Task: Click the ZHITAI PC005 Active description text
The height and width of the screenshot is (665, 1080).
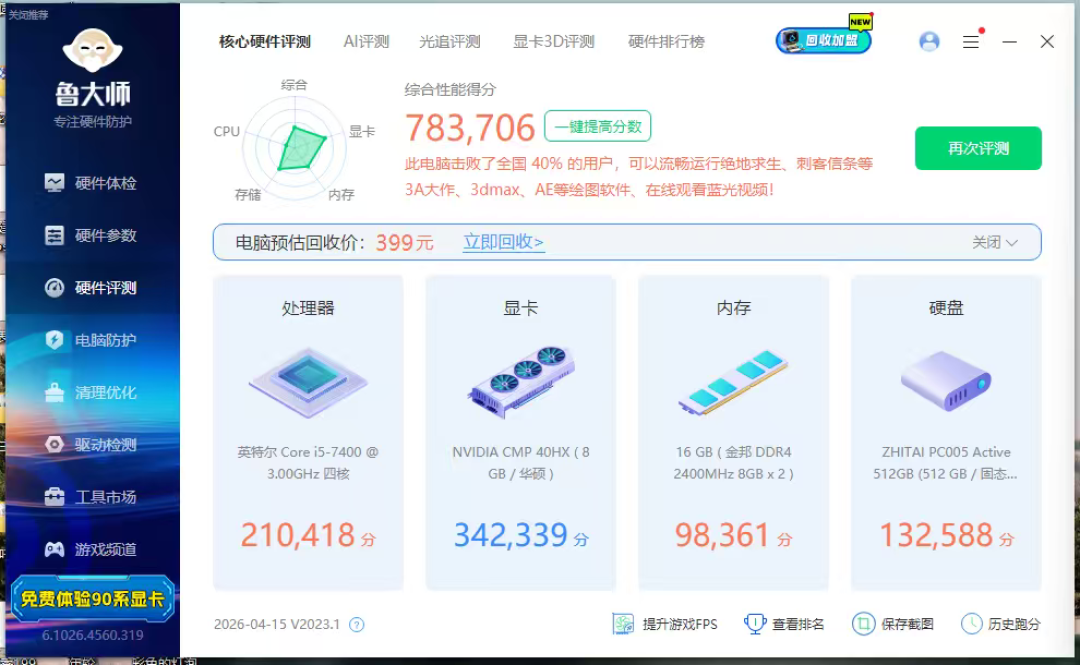Action: [x=946, y=463]
